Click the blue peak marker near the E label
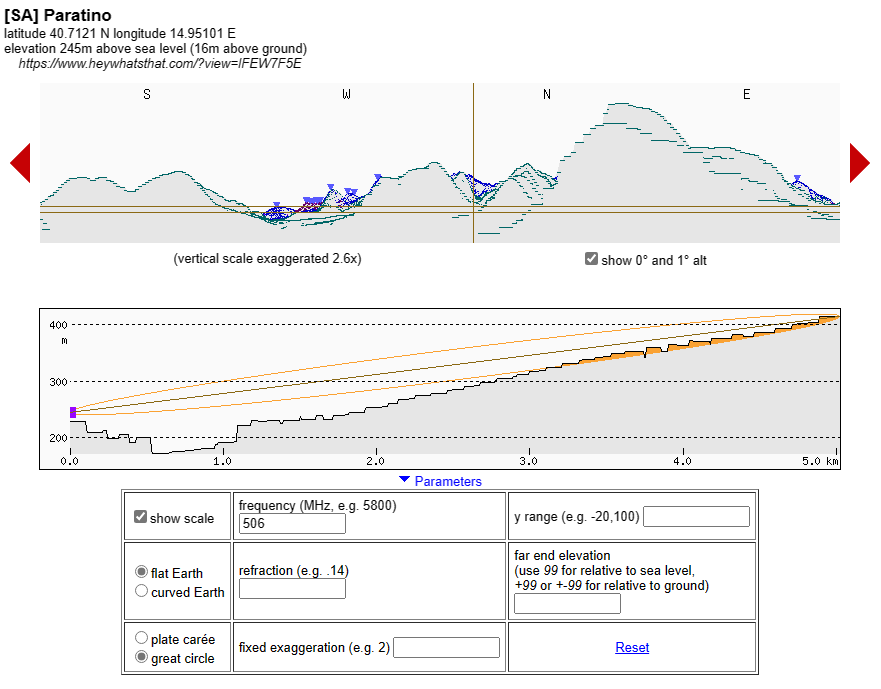The image size is (881, 689). [797, 179]
